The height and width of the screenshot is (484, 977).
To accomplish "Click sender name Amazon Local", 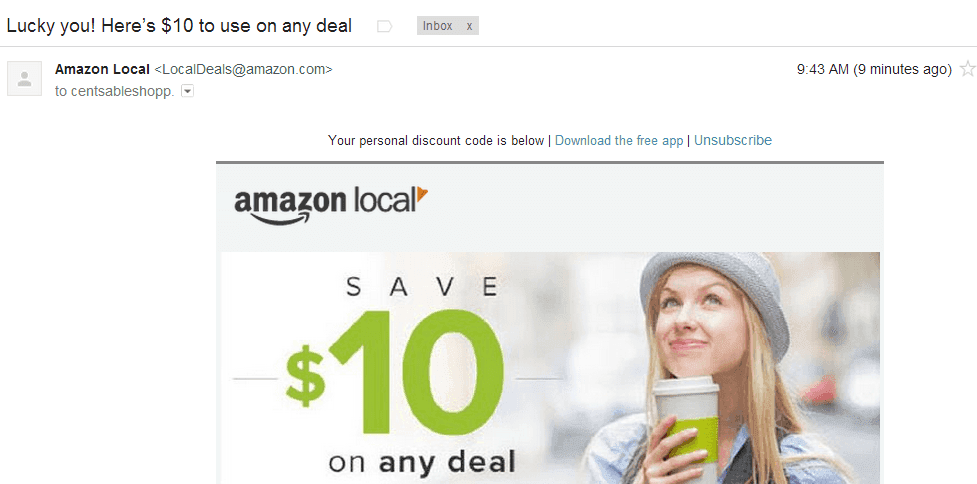I will click(x=102, y=69).
